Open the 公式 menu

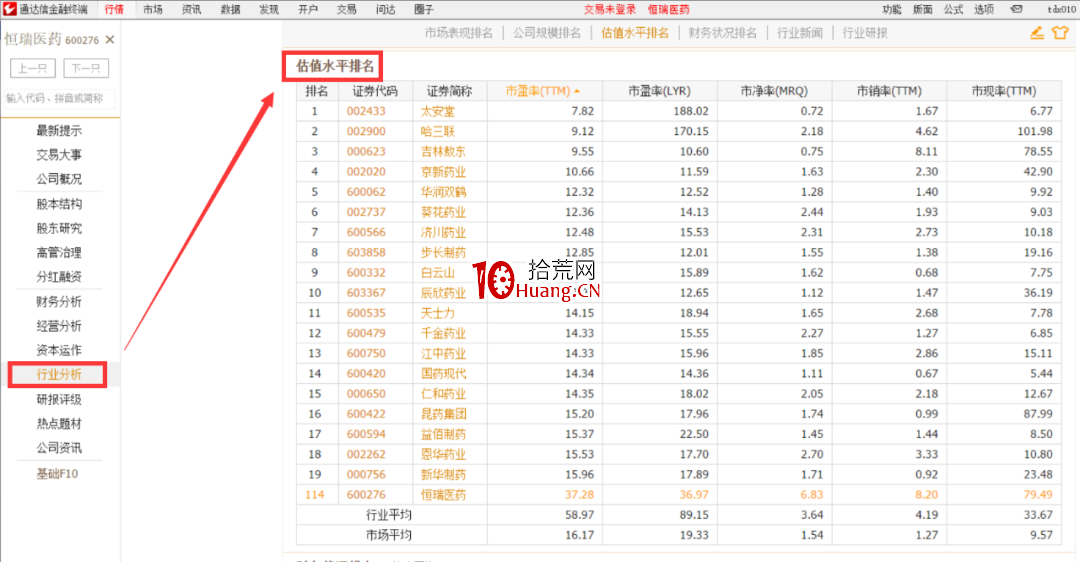point(953,9)
